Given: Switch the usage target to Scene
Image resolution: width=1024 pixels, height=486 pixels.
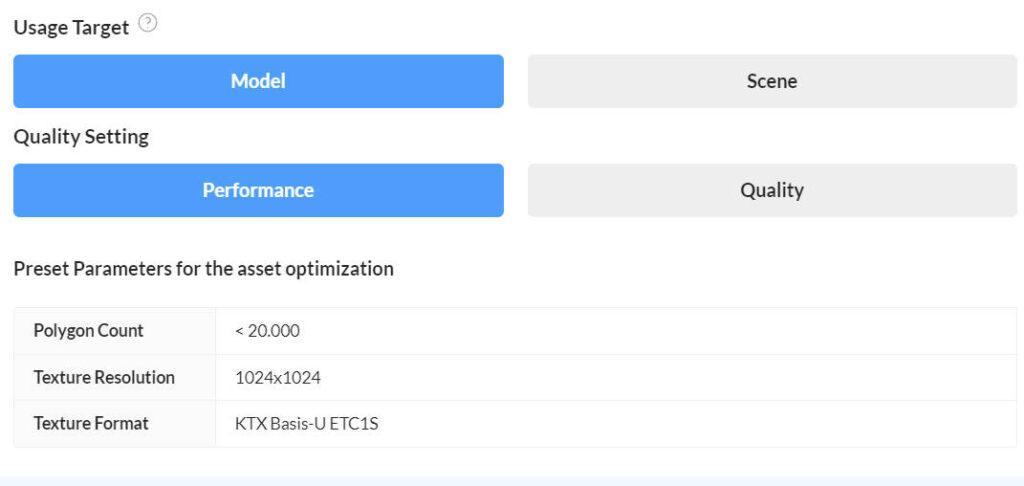Looking at the screenshot, I should (772, 81).
